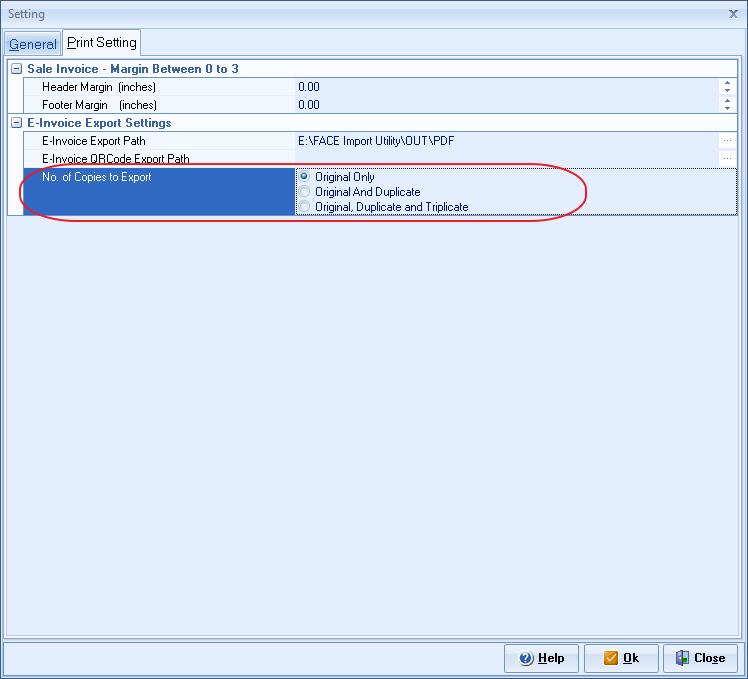
Task: Select Original, Duplicate and Triplicate option
Action: tap(305, 207)
